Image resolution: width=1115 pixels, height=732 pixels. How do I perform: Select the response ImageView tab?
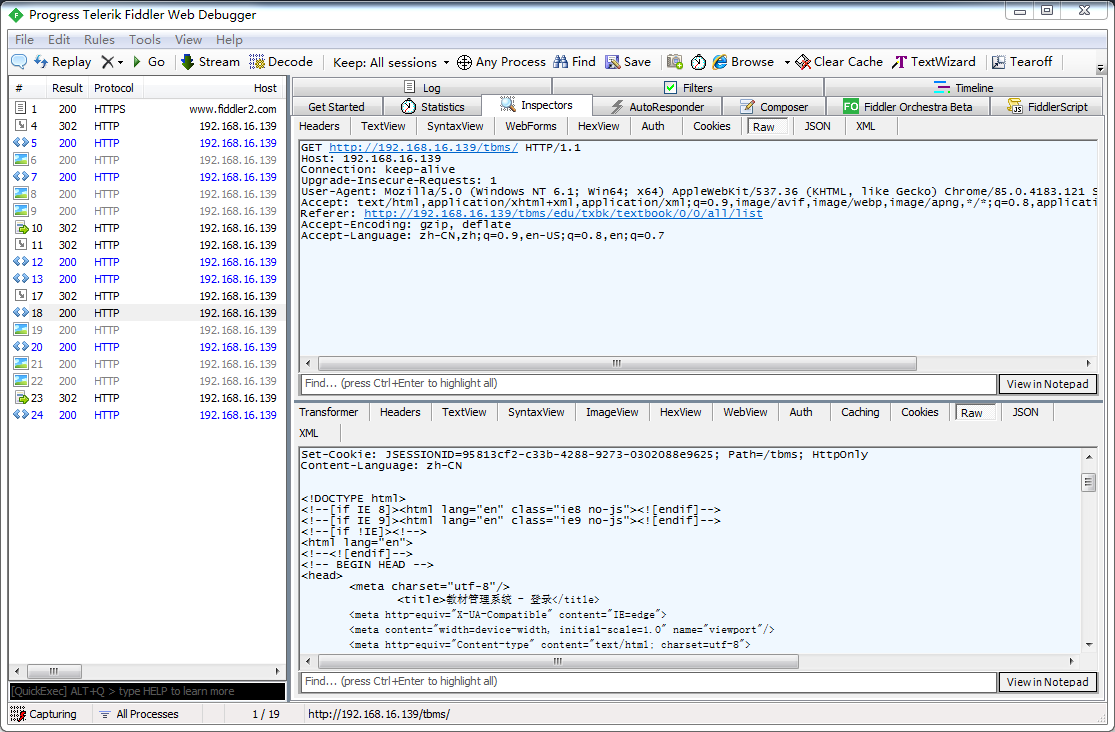point(612,412)
